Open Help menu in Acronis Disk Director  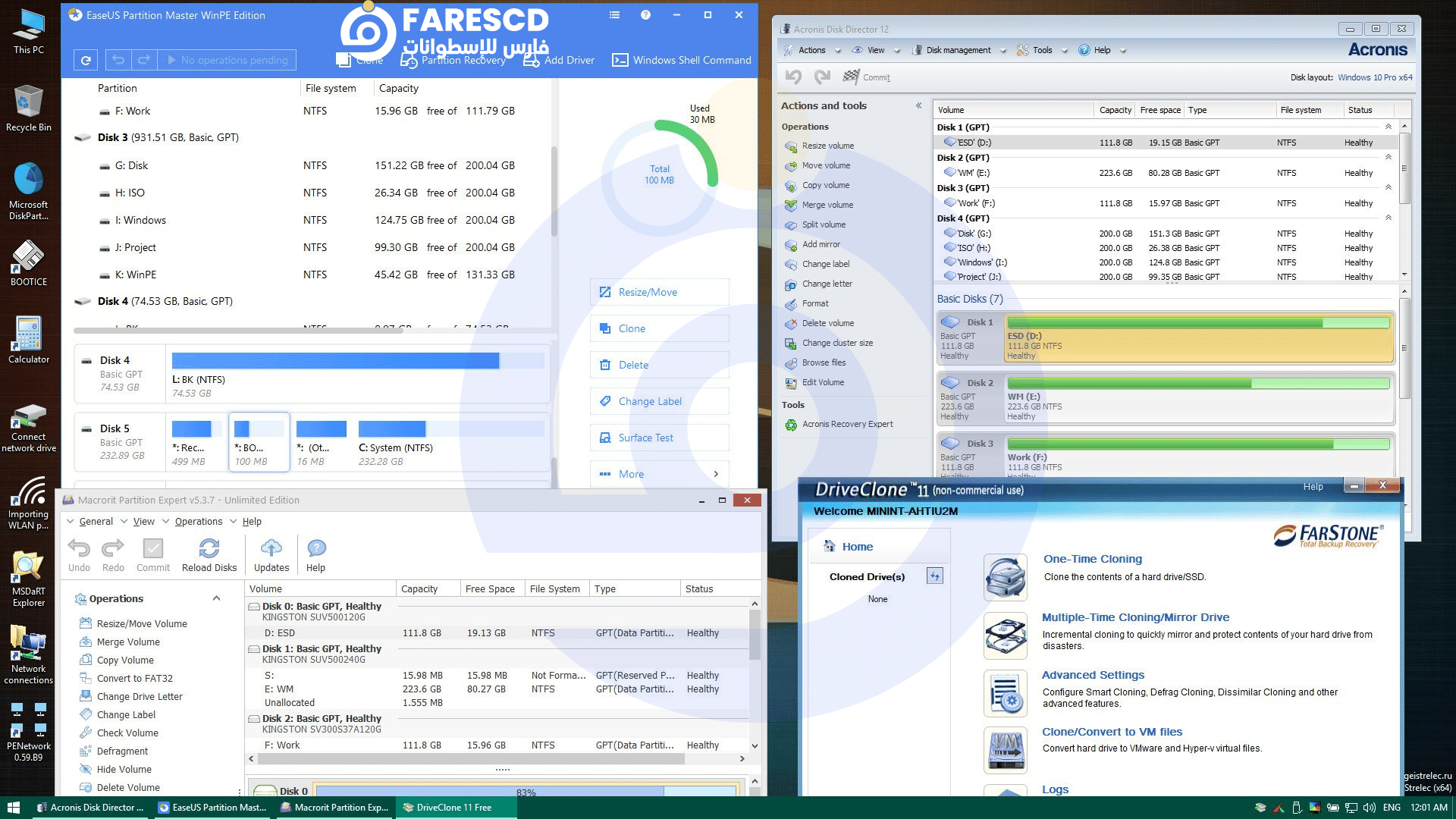[1102, 50]
